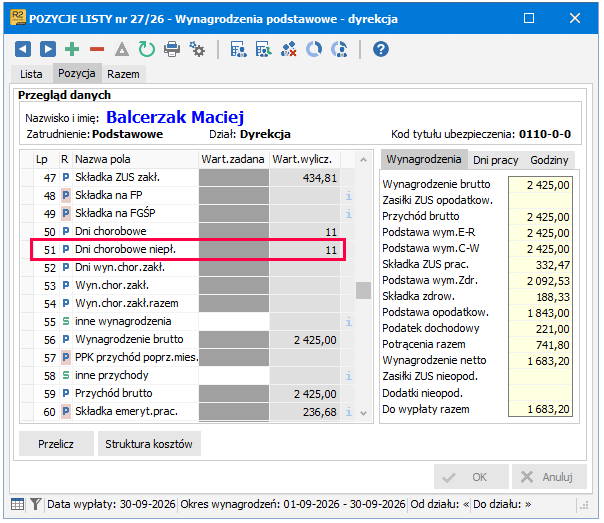
Task: Refresh data with green circular arrow
Action: click(147, 49)
